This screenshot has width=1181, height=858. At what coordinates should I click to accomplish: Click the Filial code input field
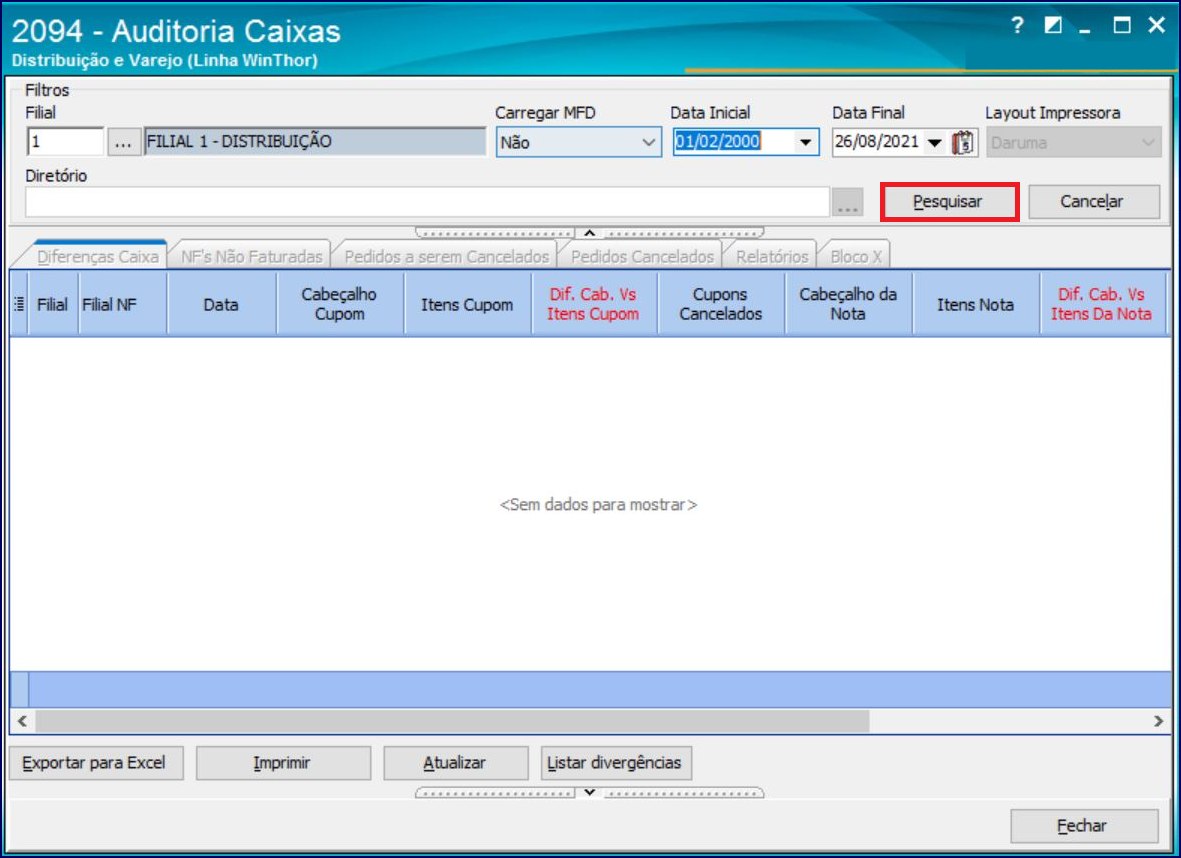pyautogui.click(x=65, y=142)
